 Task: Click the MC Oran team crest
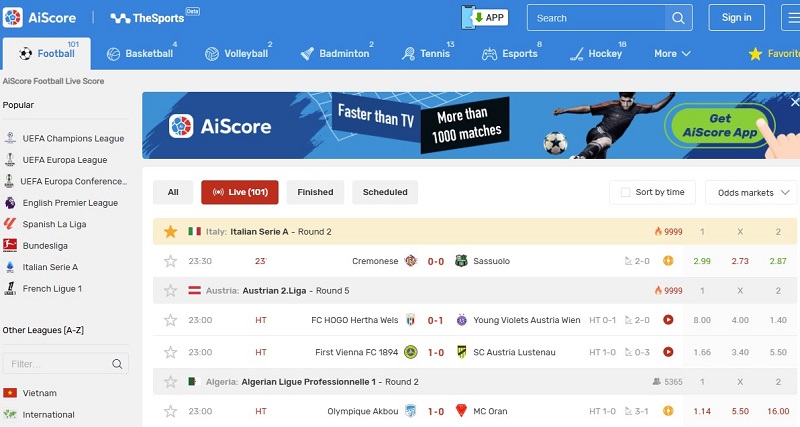461,411
